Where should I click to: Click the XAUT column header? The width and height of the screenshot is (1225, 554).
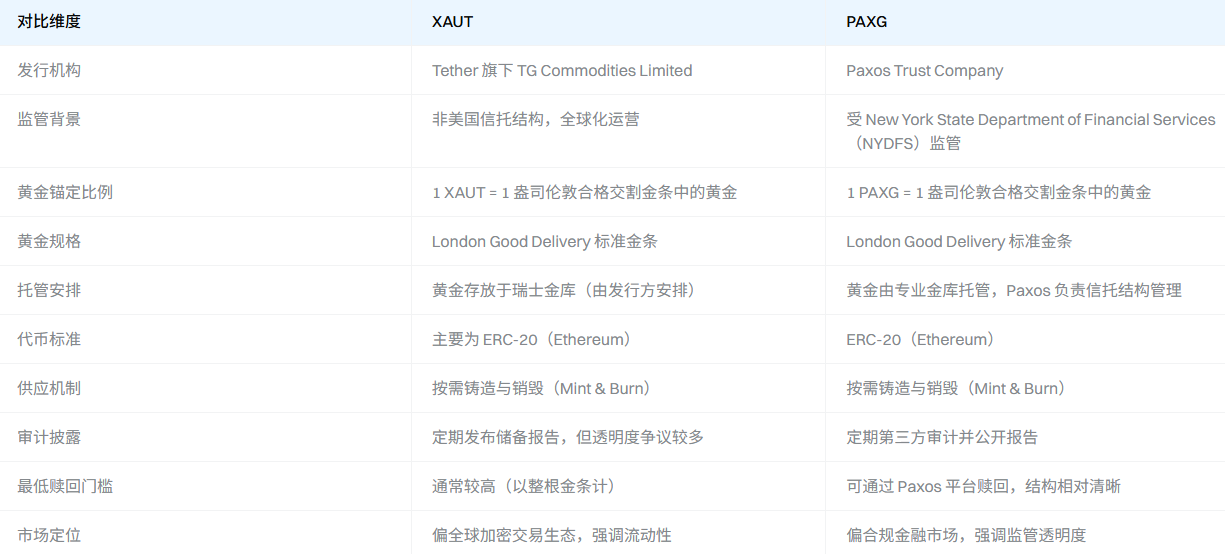[452, 21]
